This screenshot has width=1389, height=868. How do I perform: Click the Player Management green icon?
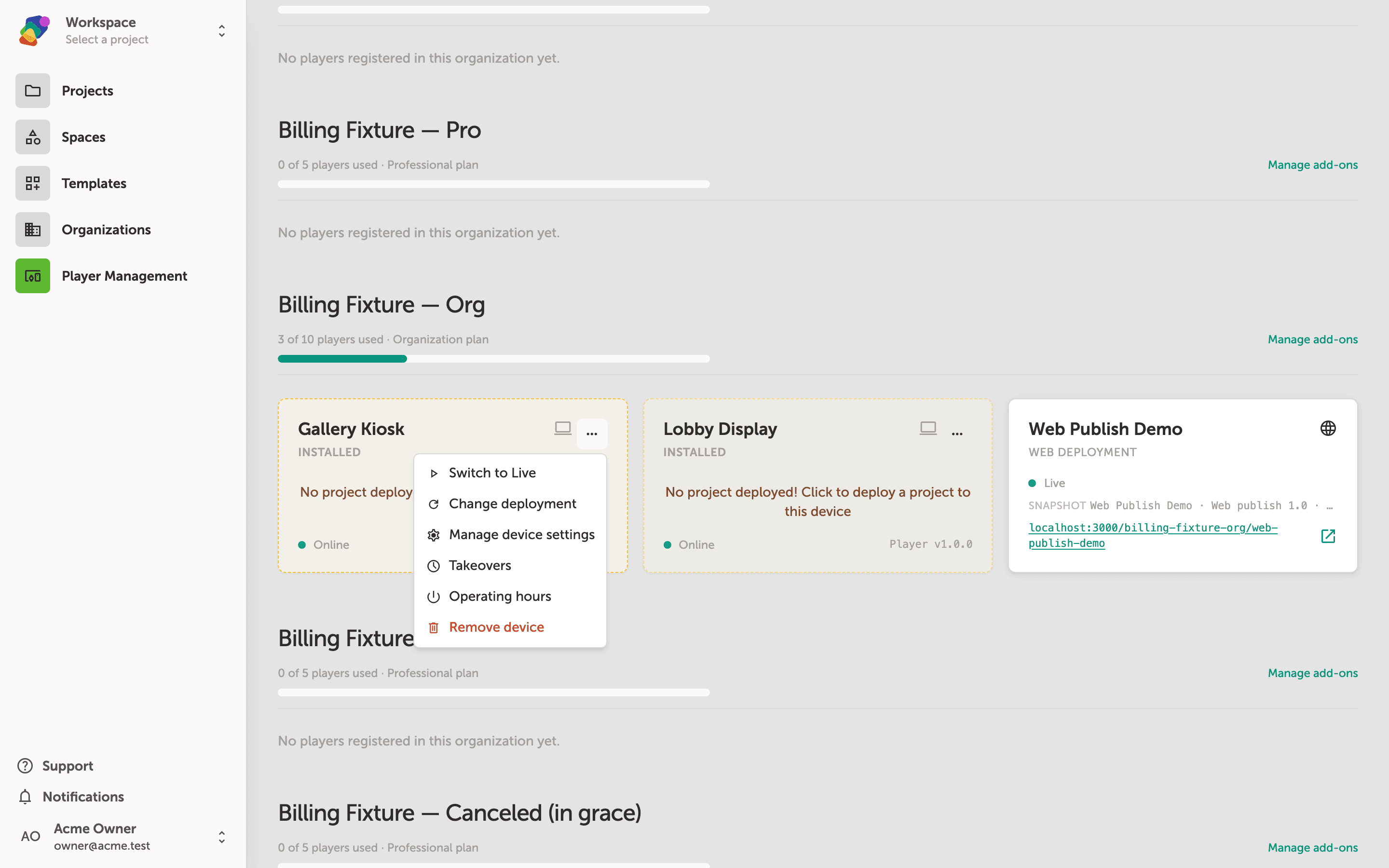[x=33, y=276]
